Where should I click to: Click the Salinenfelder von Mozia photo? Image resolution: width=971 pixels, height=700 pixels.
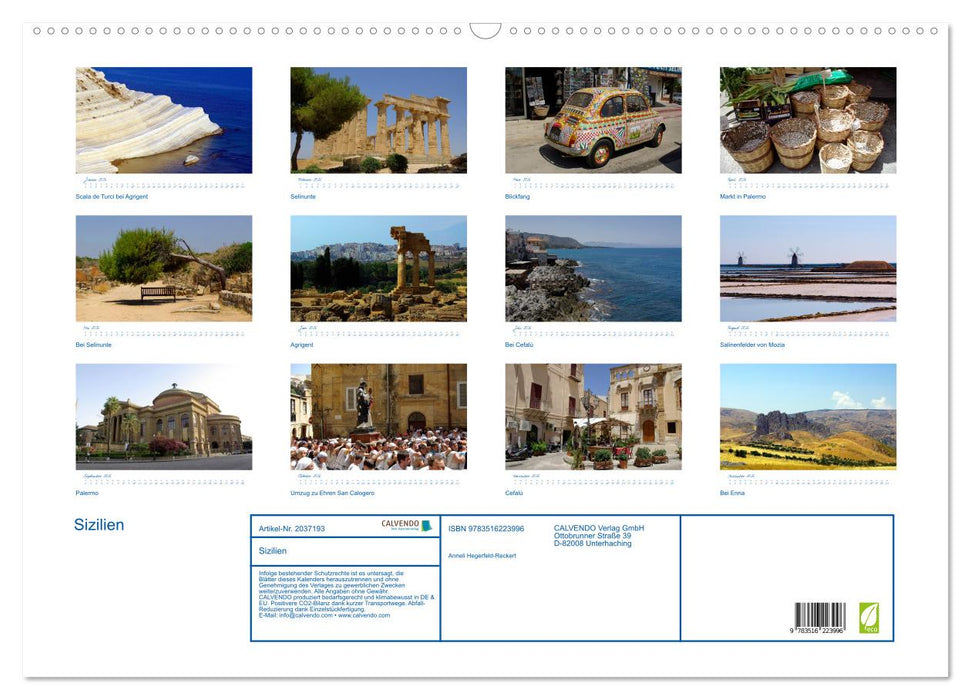coord(808,268)
